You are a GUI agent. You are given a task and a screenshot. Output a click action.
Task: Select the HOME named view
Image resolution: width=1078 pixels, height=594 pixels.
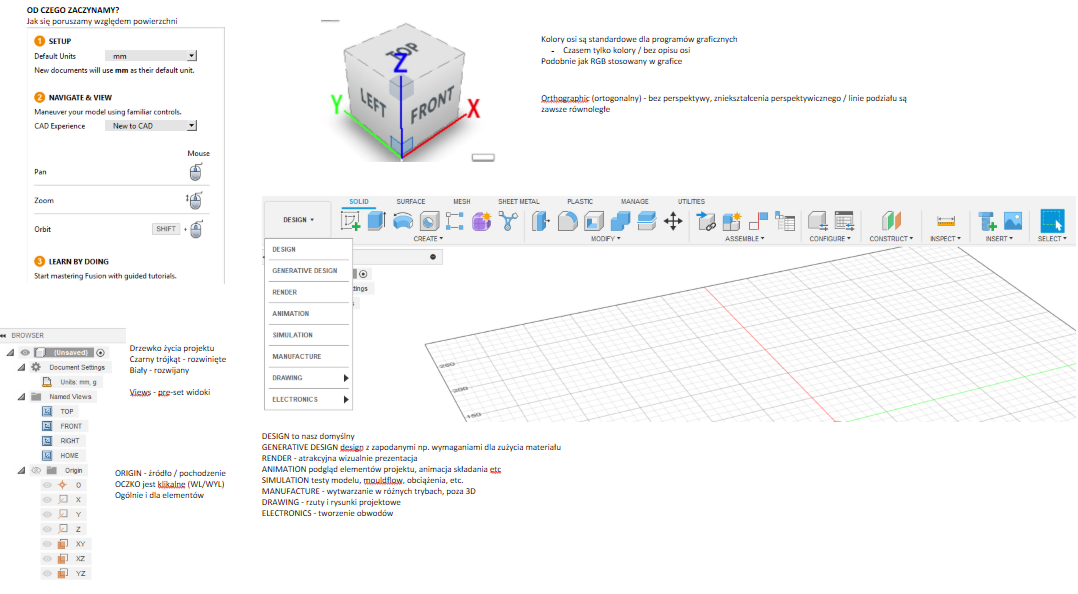70,455
